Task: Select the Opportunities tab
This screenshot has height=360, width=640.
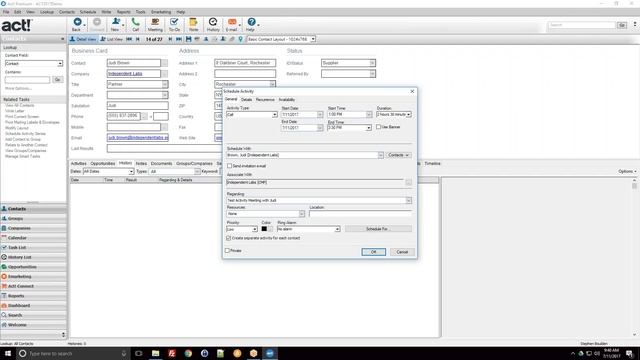Action: 103,163
